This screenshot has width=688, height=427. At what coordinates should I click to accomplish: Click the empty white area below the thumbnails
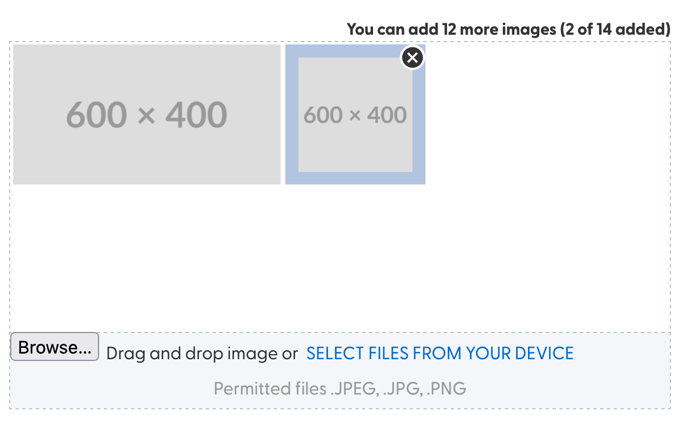pyautogui.click(x=300, y=260)
